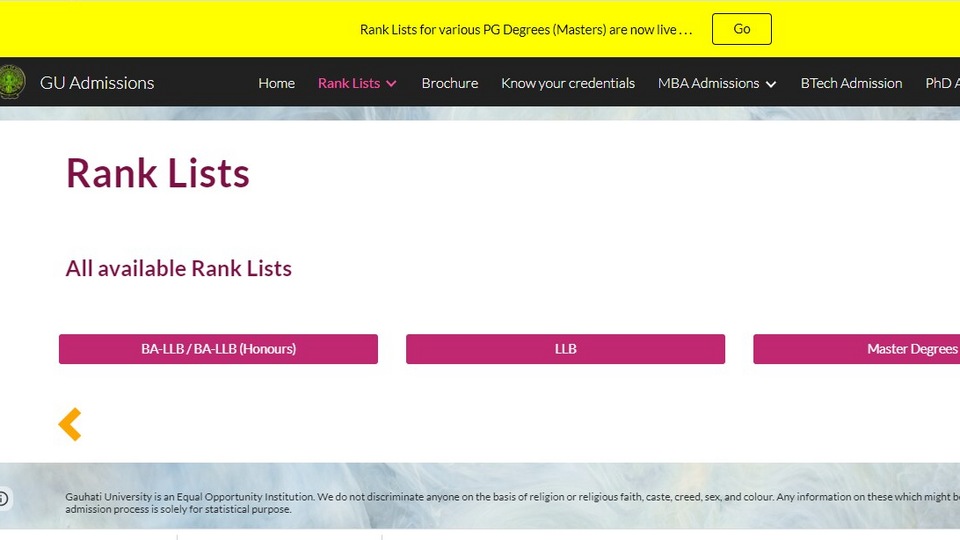This screenshot has height=540, width=960.
Task: Open the BA-LLB / BA-LLB (Honours) rank list
Action: (x=218, y=349)
